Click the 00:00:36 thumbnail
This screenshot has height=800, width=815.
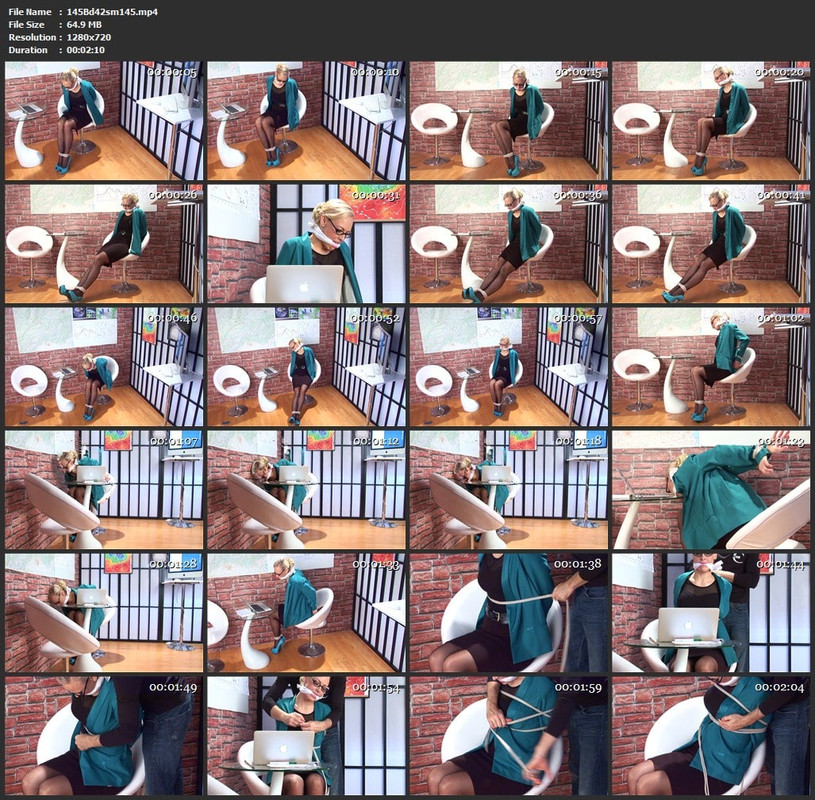point(509,244)
